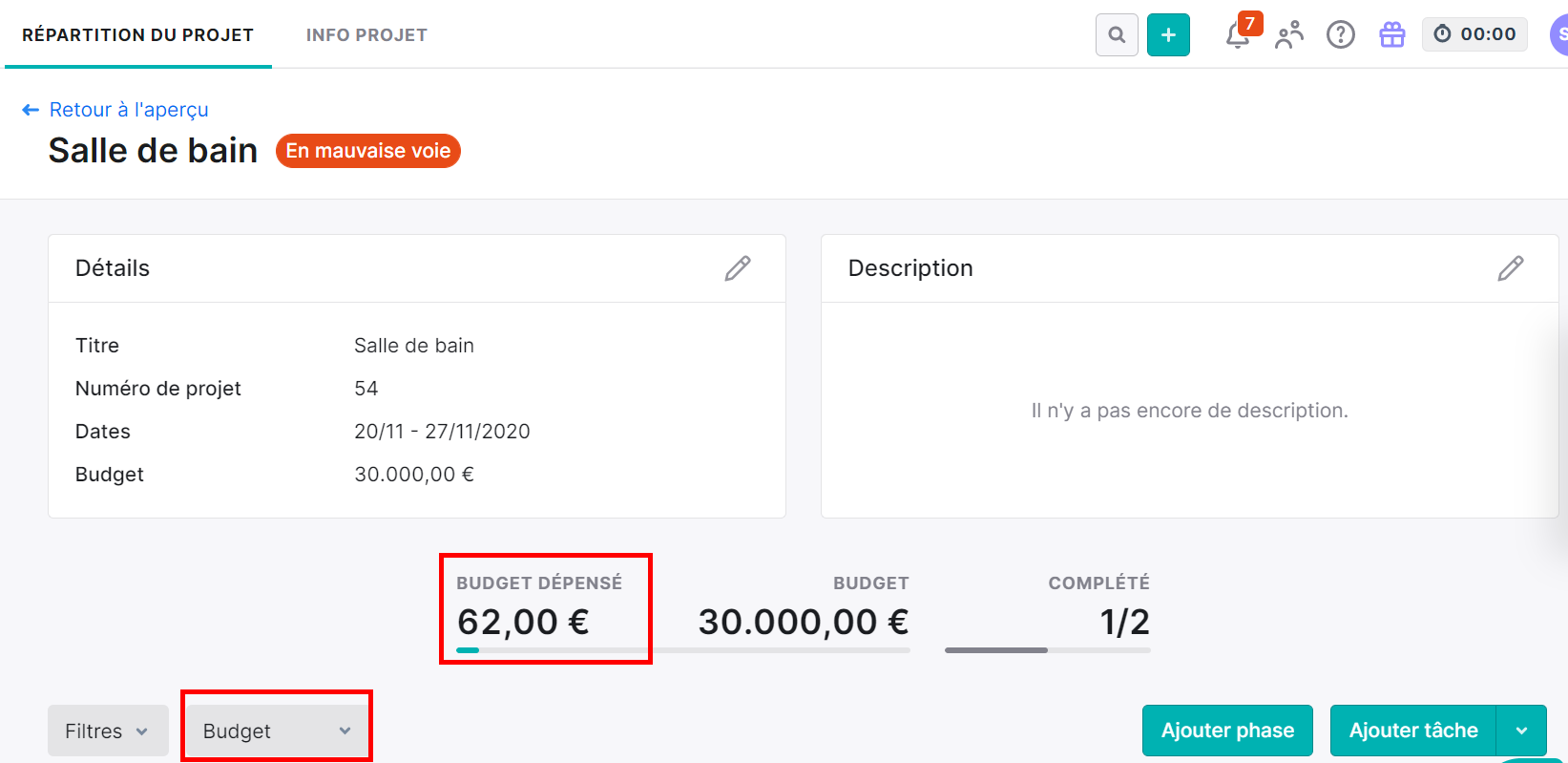
Task: Select the Répartition du projet tab
Action: (138, 35)
